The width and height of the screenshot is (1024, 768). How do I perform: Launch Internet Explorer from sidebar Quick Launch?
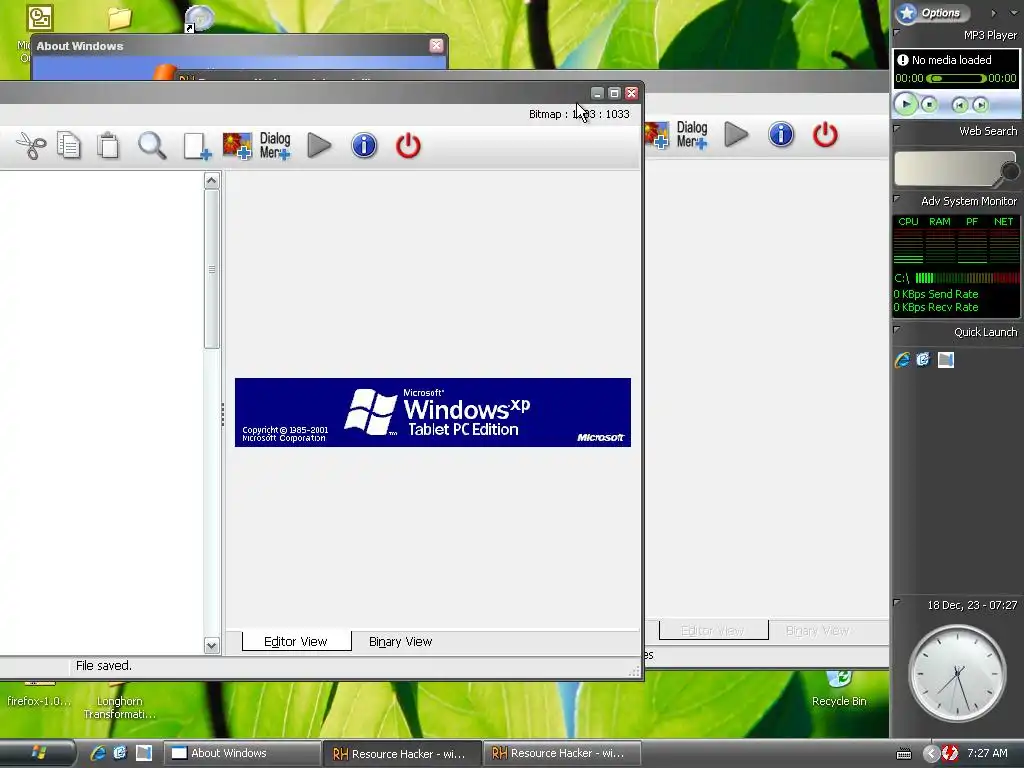coord(902,360)
